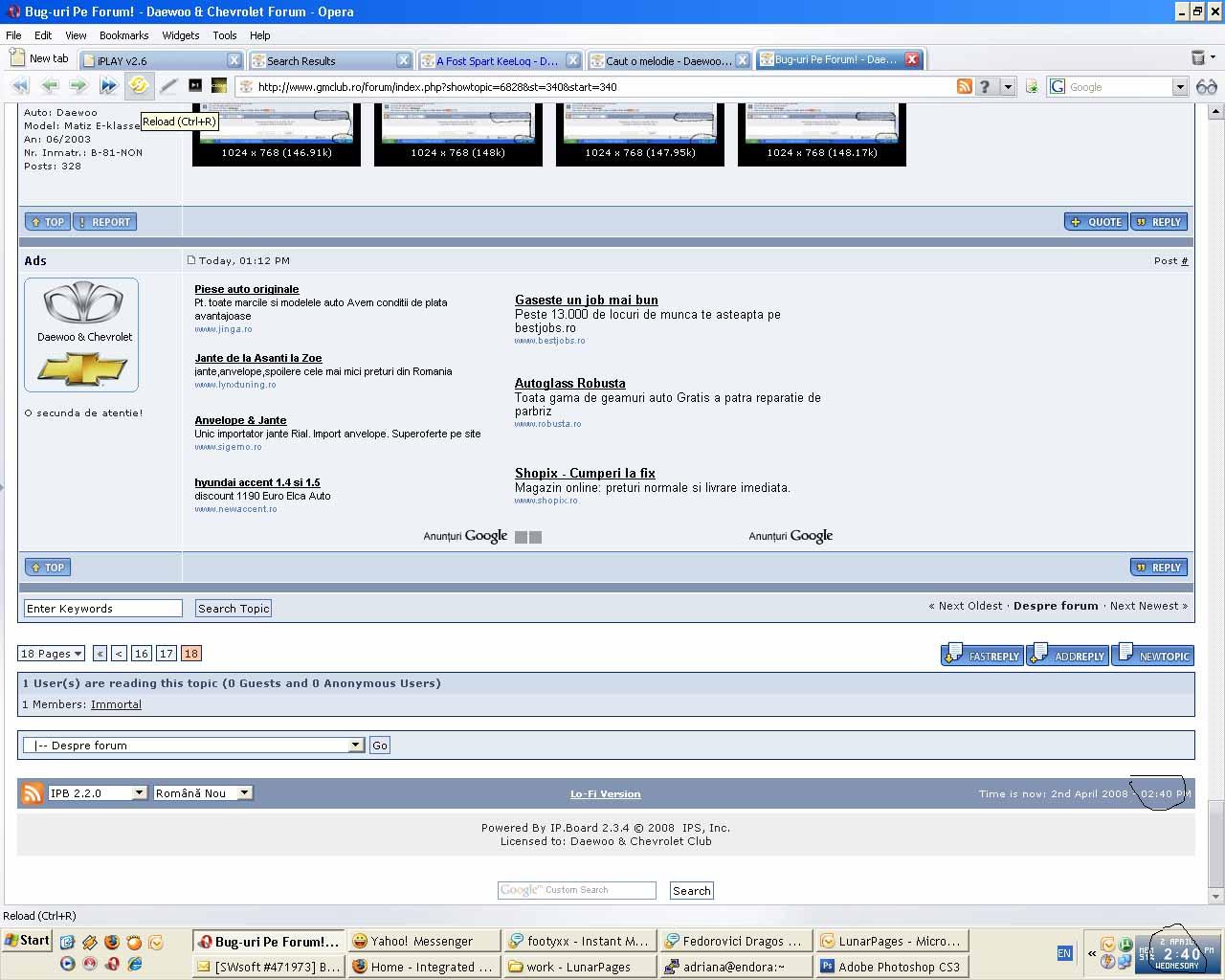The height and width of the screenshot is (980, 1225).
Task: Click the Back arrow in navigation toolbar
Action: 50,86
